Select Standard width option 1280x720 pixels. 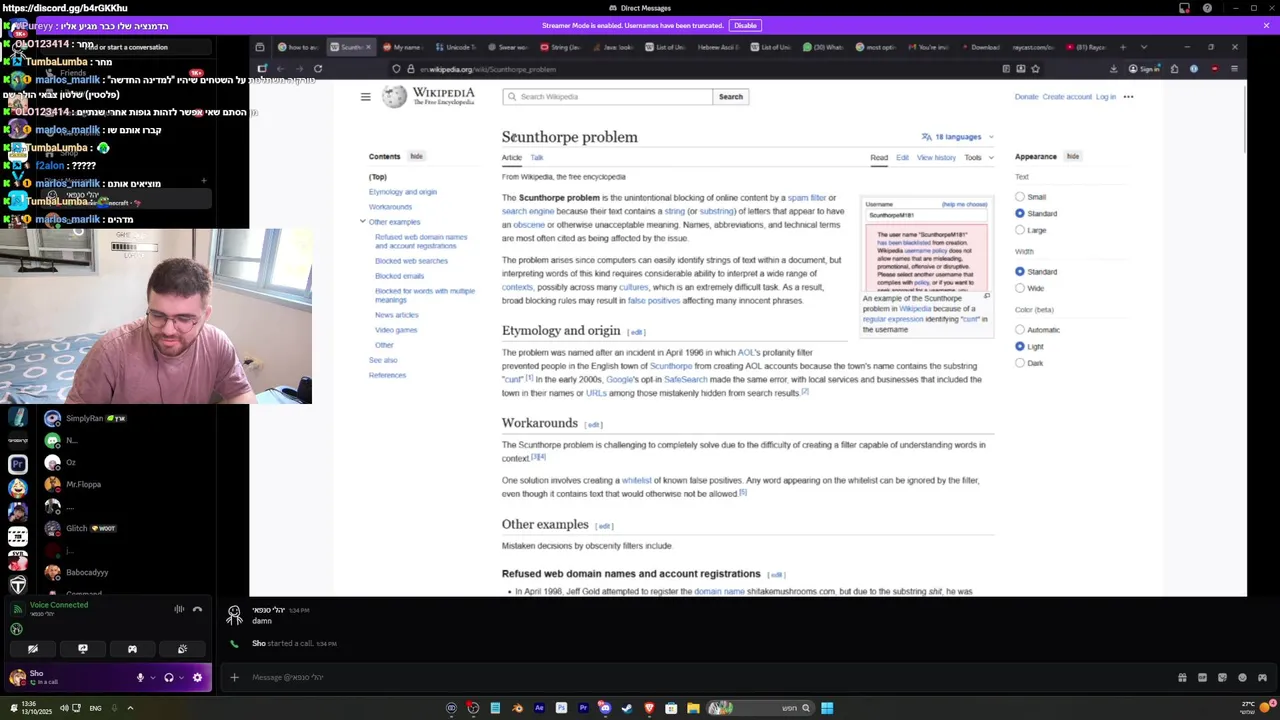pyautogui.click(x=1020, y=271)
